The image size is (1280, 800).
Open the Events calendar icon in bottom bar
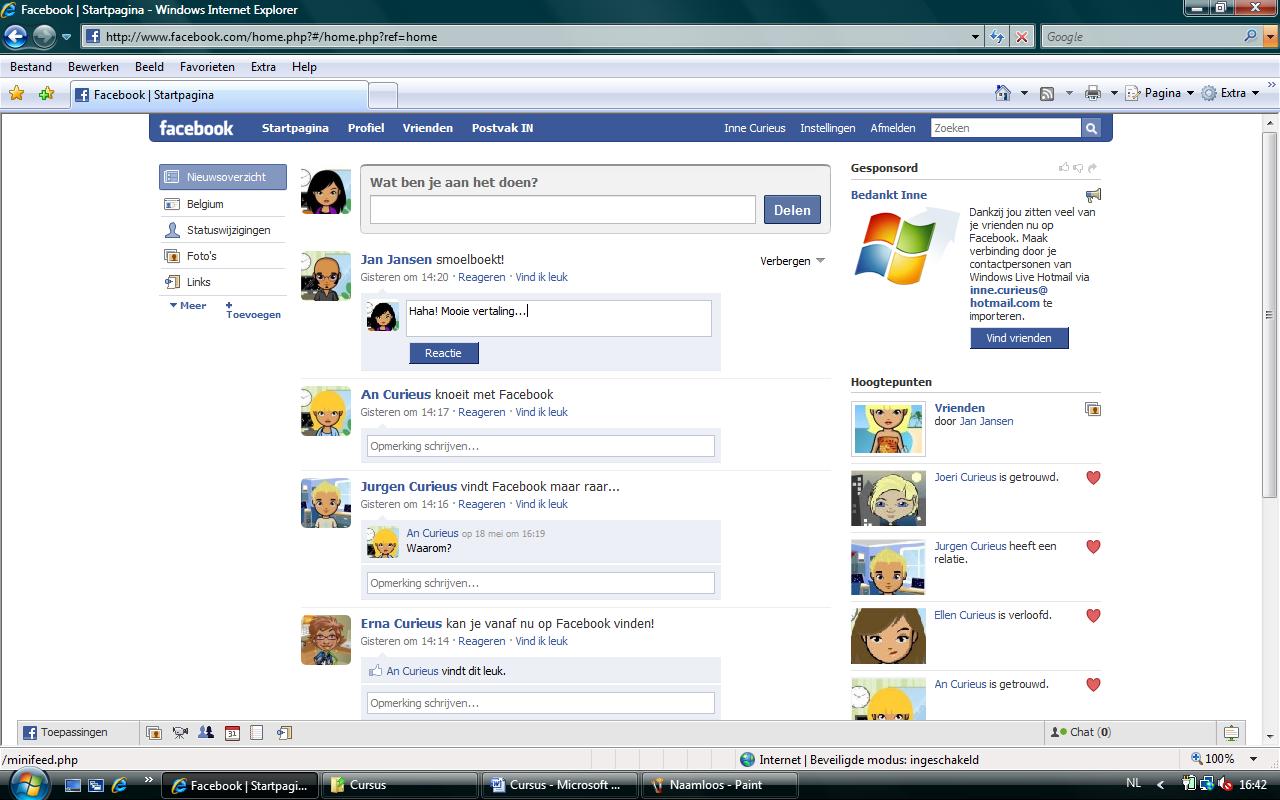[232, 733]
